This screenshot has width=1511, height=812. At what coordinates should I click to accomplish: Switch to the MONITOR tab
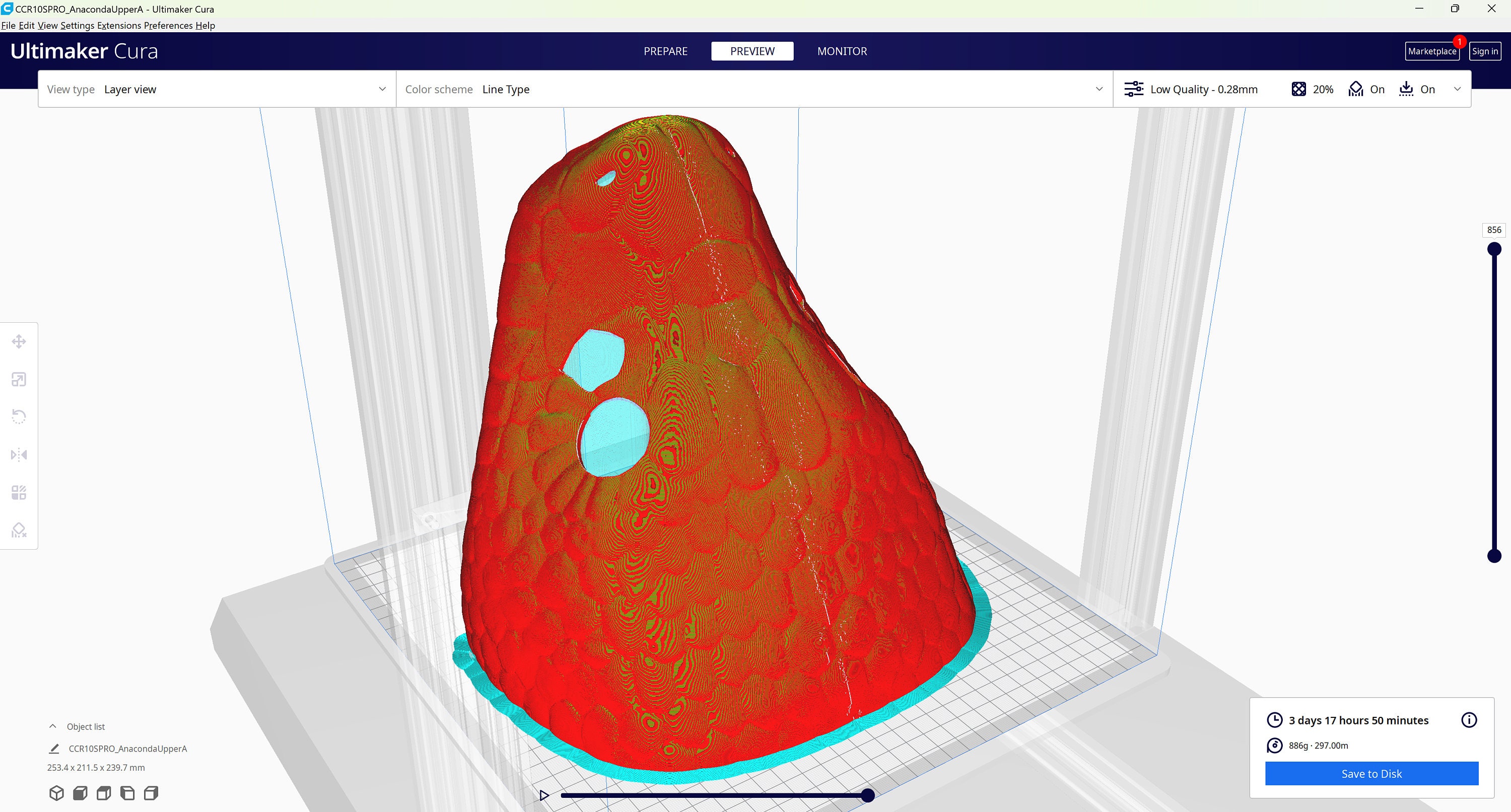point(842,51)
